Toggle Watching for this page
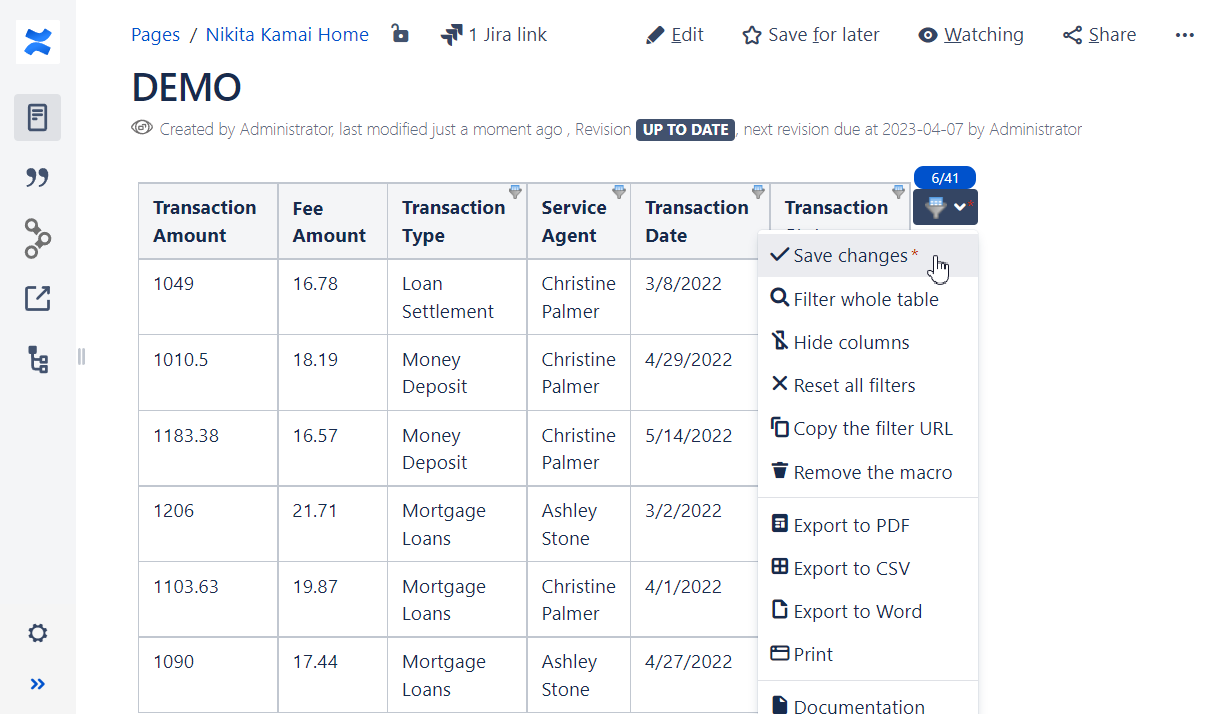 coord(926,34)
